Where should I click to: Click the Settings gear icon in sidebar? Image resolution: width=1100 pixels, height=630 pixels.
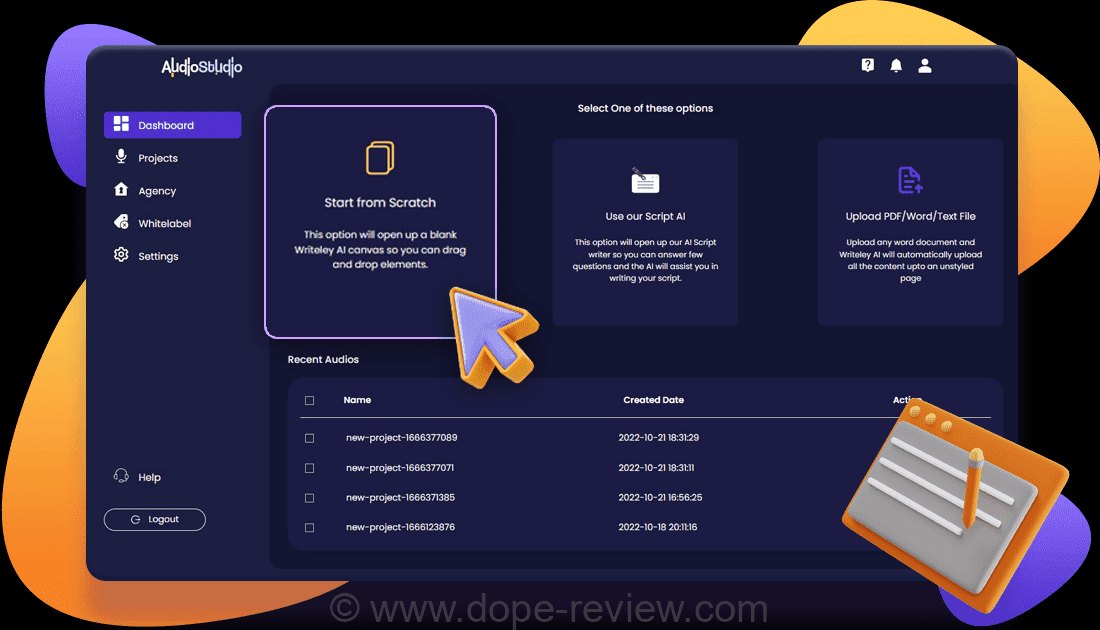coord(121,255)
